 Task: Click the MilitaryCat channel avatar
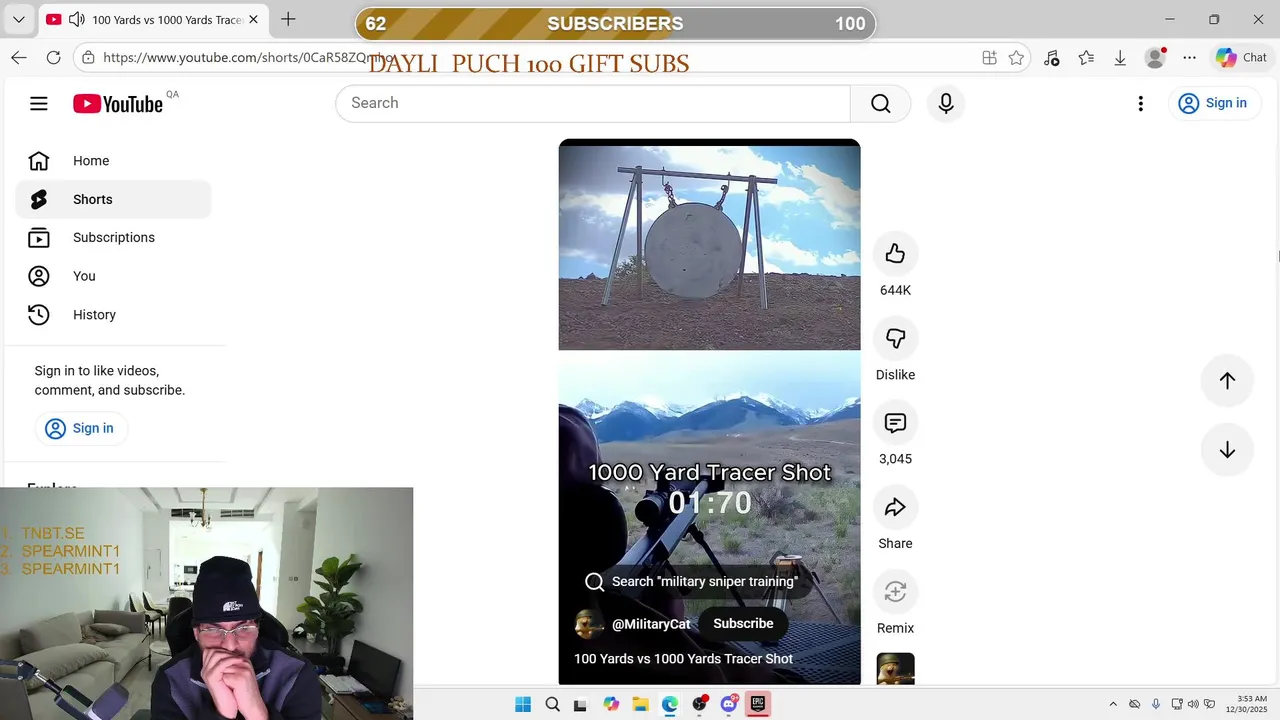(589, 624)
